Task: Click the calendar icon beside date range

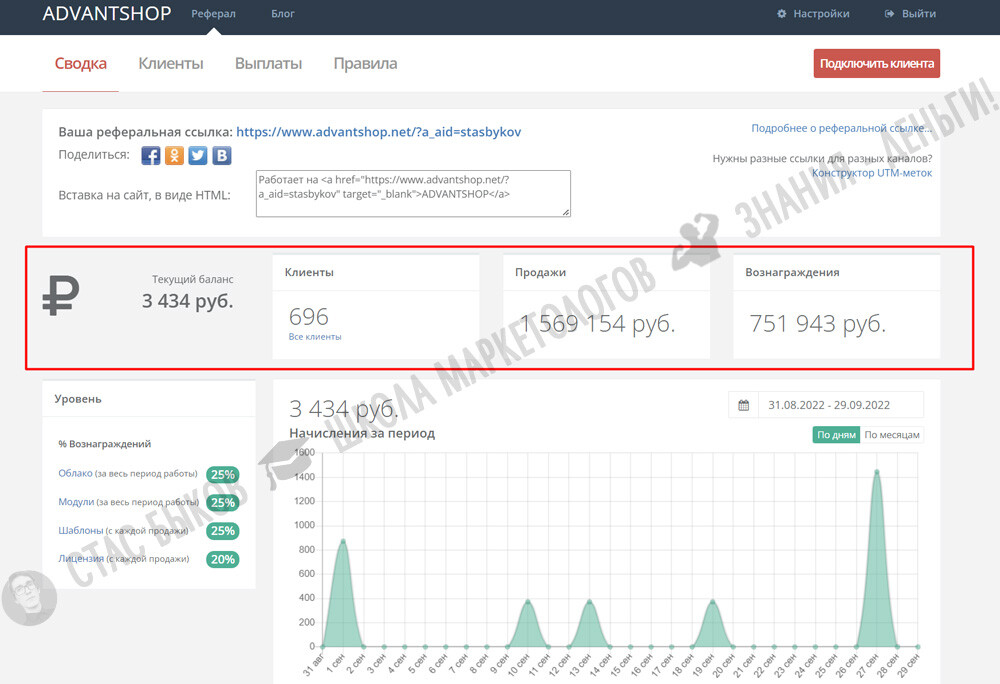Action: 743,405
